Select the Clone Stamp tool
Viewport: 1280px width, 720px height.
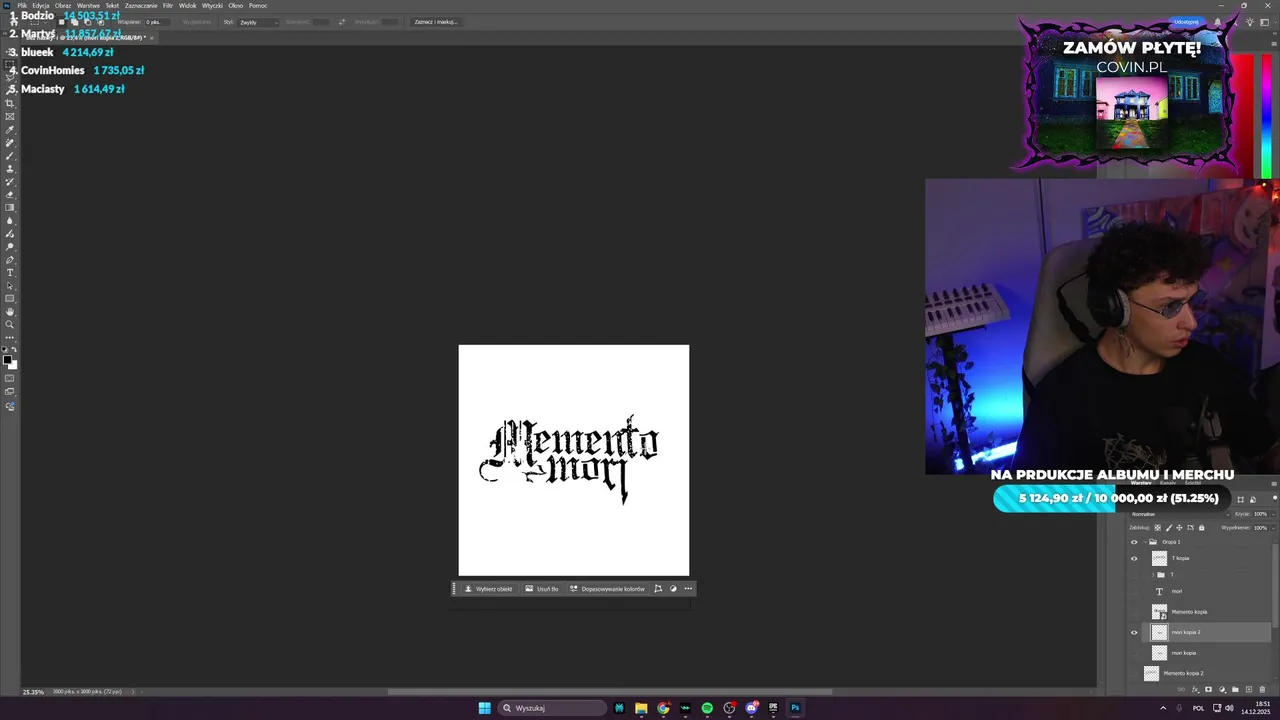pyautogui.click(x=10, y=169)
